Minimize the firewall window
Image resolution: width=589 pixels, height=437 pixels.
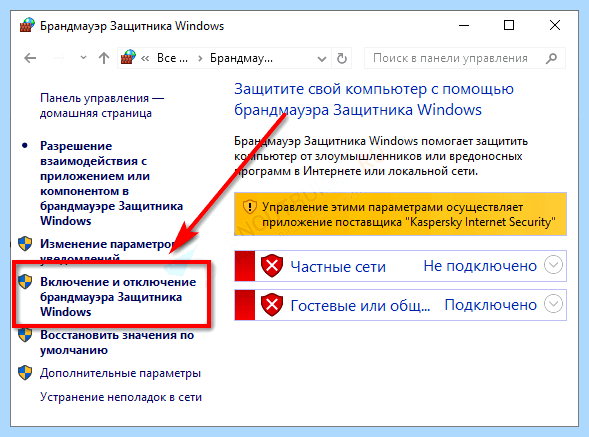point(464,26)
